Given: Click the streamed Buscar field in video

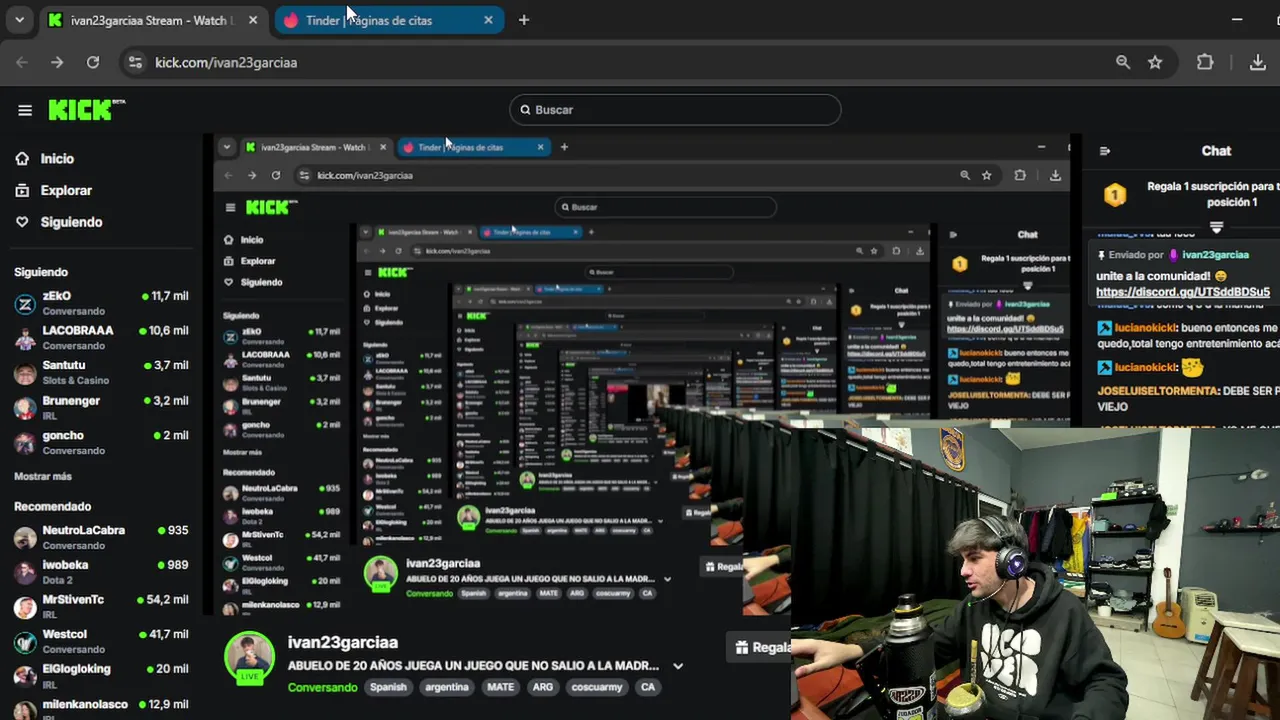Looking at the screenshot, I should tap(665, 207).
